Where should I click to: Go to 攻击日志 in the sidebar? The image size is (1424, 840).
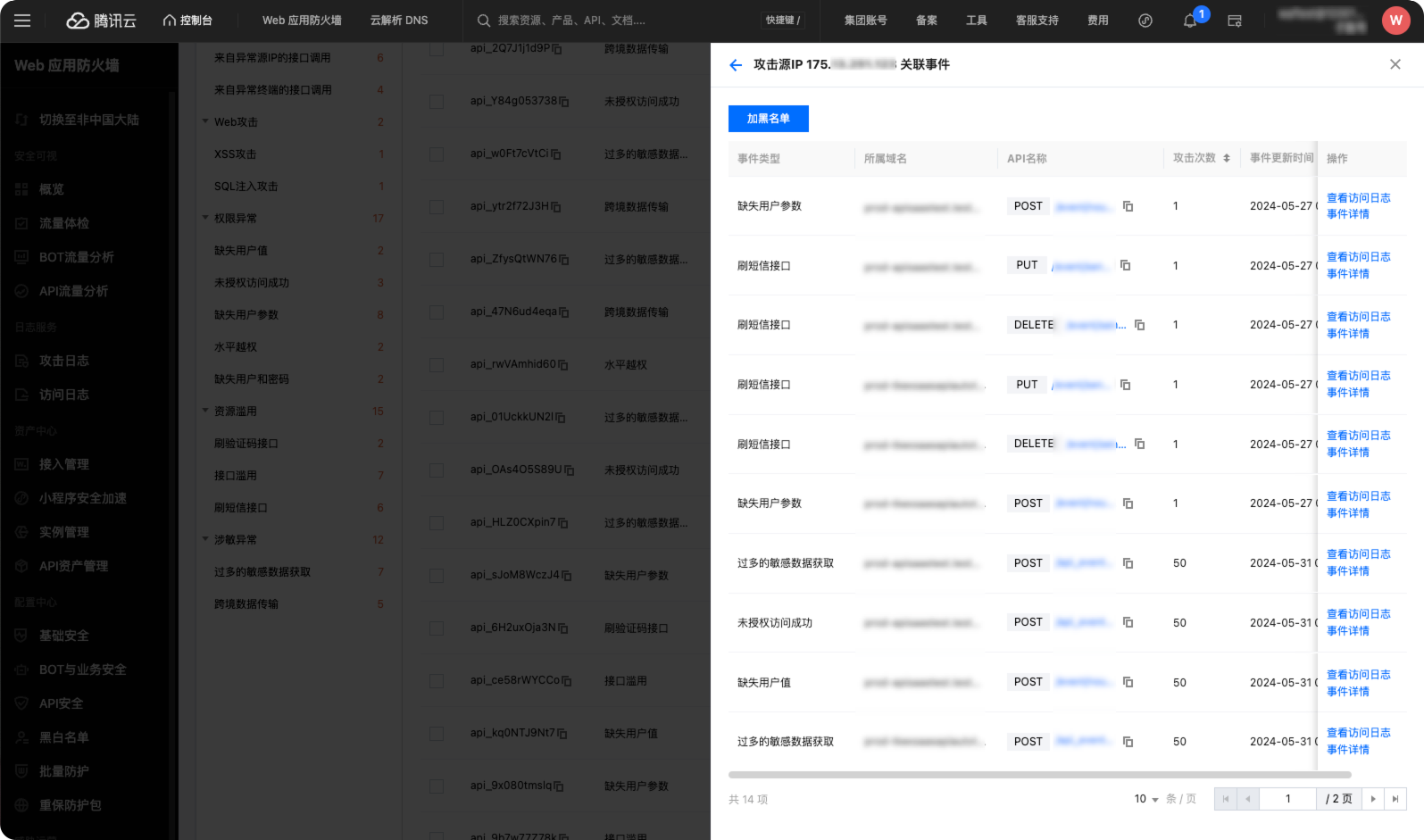[x=64, y=361]
